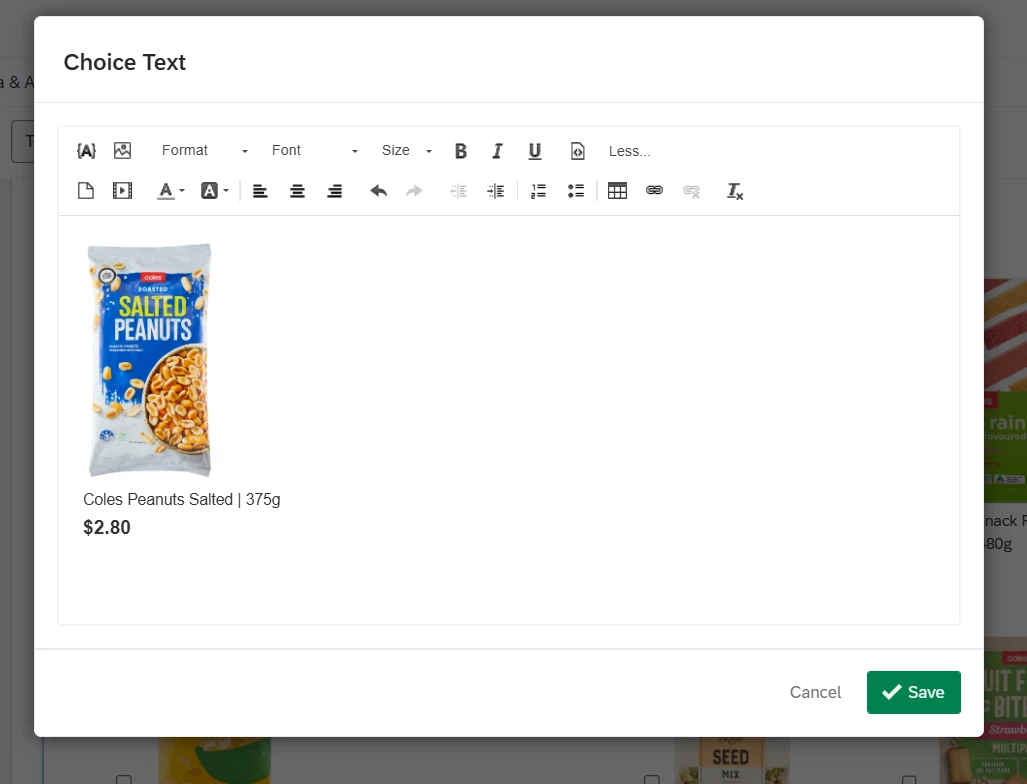Select the Salted Peanuts product image
1027x784 pixels.
(x=150, y=360)
